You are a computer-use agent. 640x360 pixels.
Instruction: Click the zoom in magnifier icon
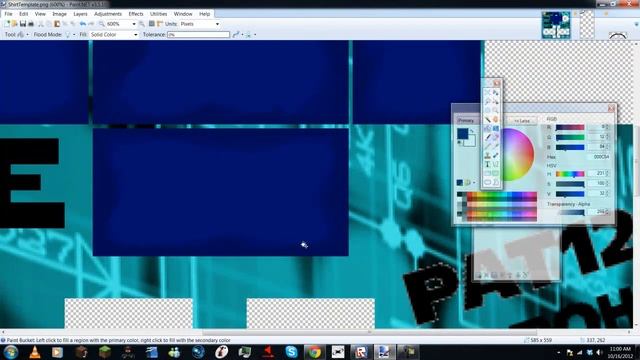pos(142,24)
